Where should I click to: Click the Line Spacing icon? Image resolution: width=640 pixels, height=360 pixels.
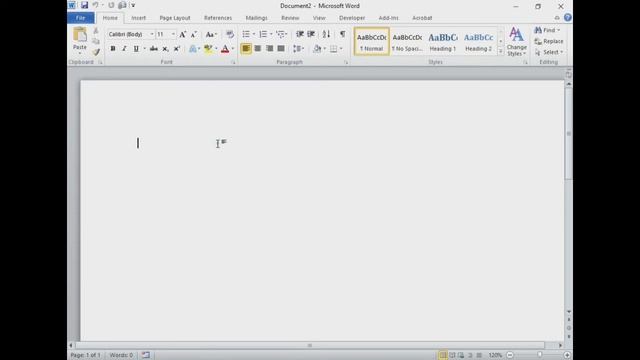[297, 49]
